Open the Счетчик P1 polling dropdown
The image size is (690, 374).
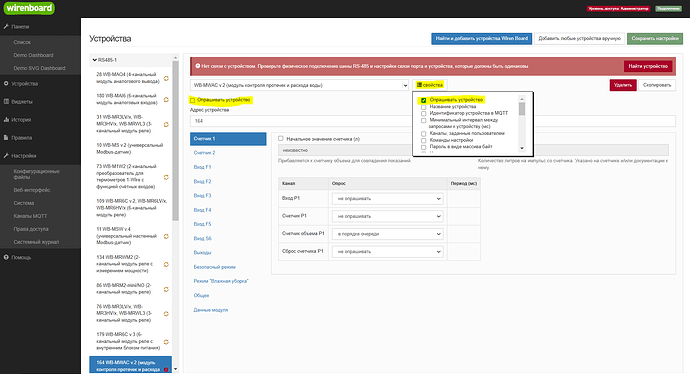click(388, 216)
